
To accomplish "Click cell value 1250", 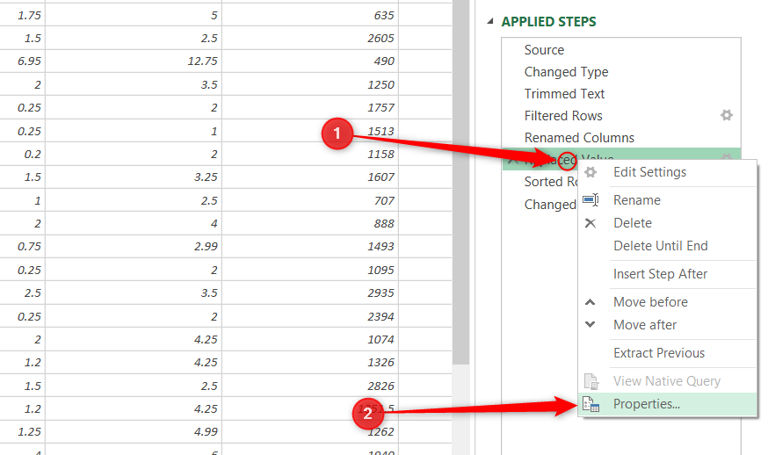I will (x=381, y=85).
